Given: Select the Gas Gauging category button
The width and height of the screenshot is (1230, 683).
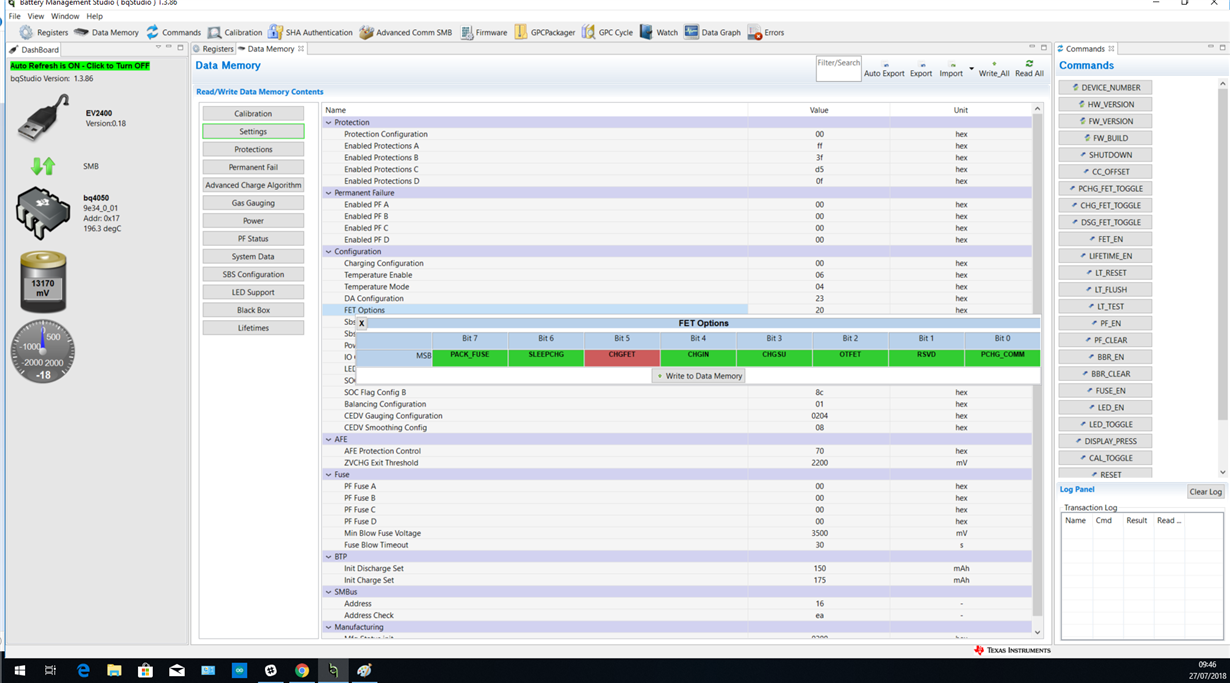Looking at the screenshot, I should [253, 203].
